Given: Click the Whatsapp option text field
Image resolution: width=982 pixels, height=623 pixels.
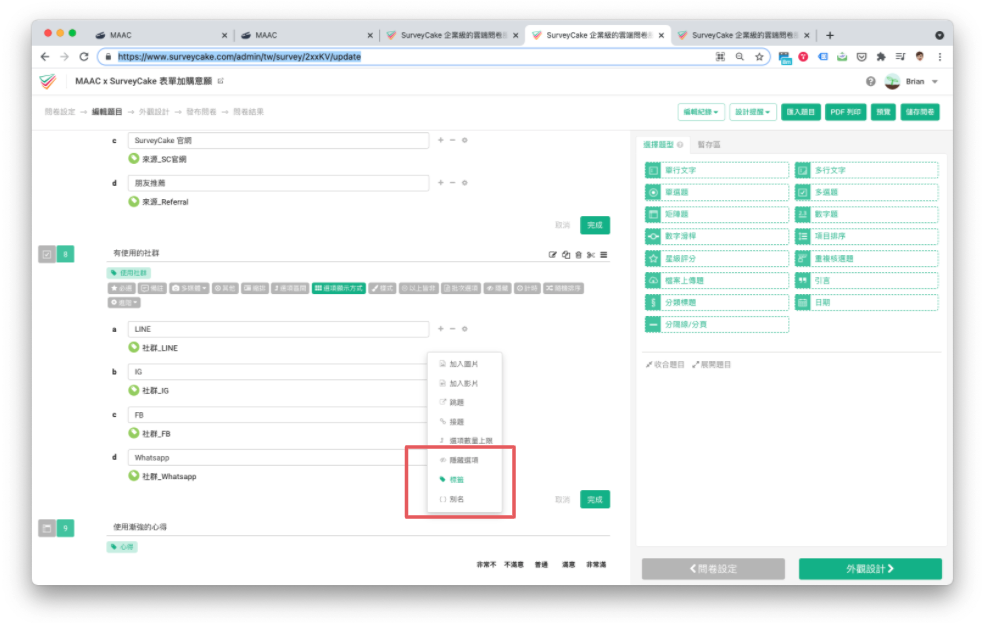Looking at the screenshot, I should [x=278, y=458].
